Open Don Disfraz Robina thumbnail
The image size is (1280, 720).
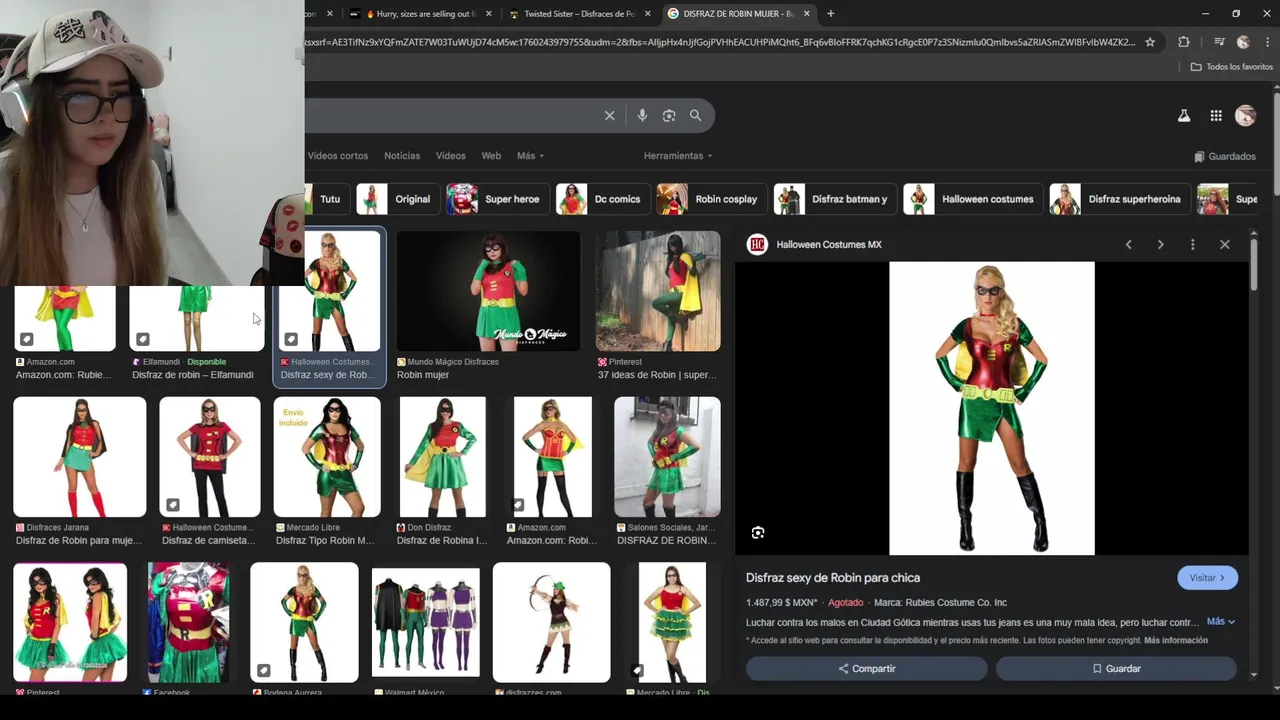[x=443, y=457]
